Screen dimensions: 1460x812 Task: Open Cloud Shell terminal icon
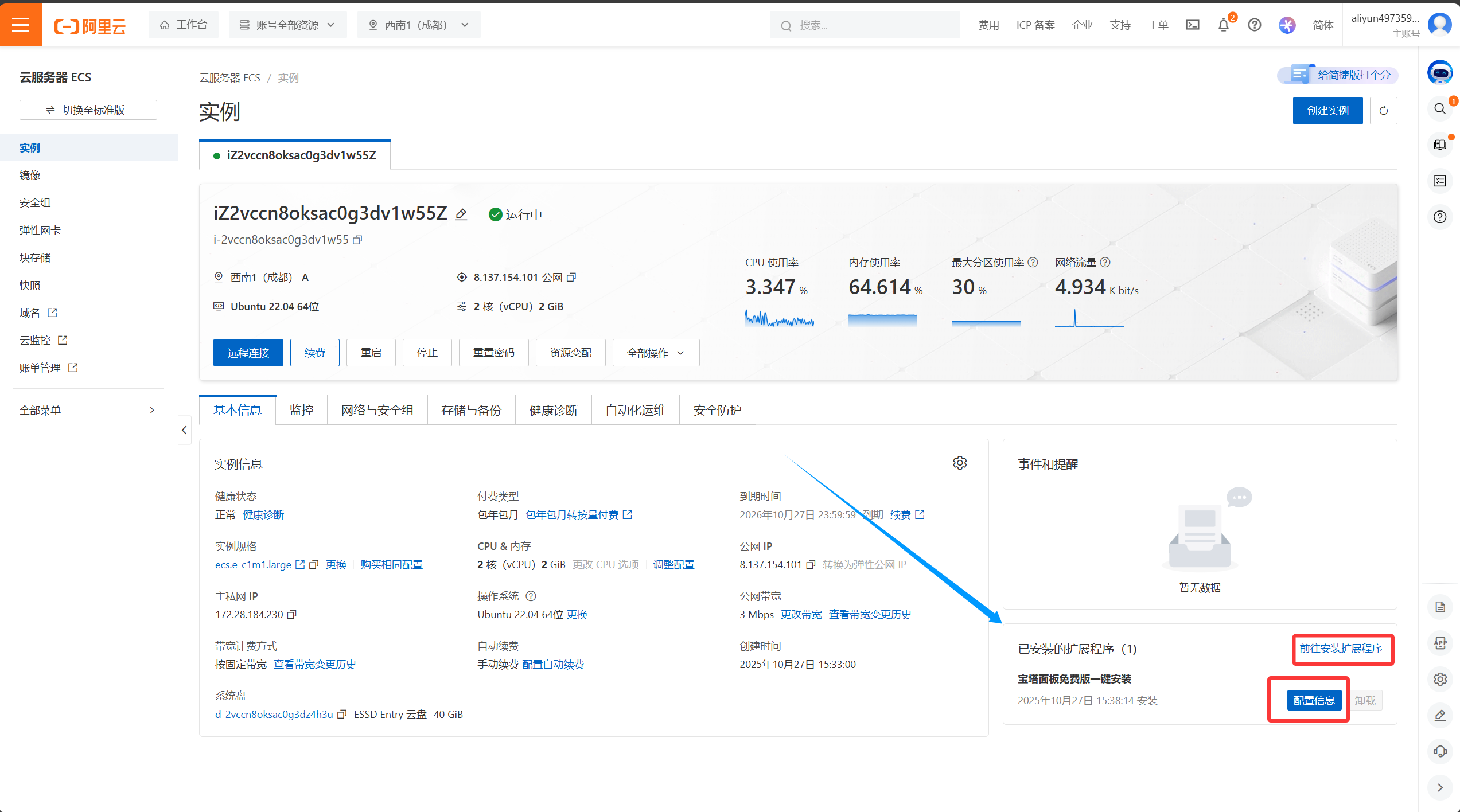coord(1193,25)
